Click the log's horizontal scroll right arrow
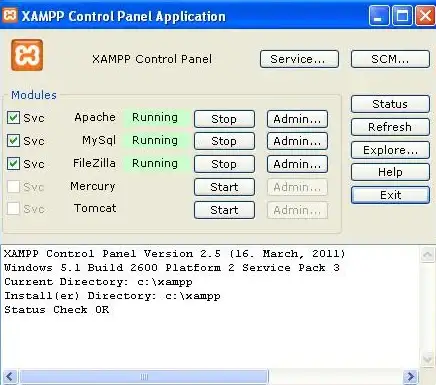Image resolution: width=436 pixels, height=385 pixels. [411, 377]
